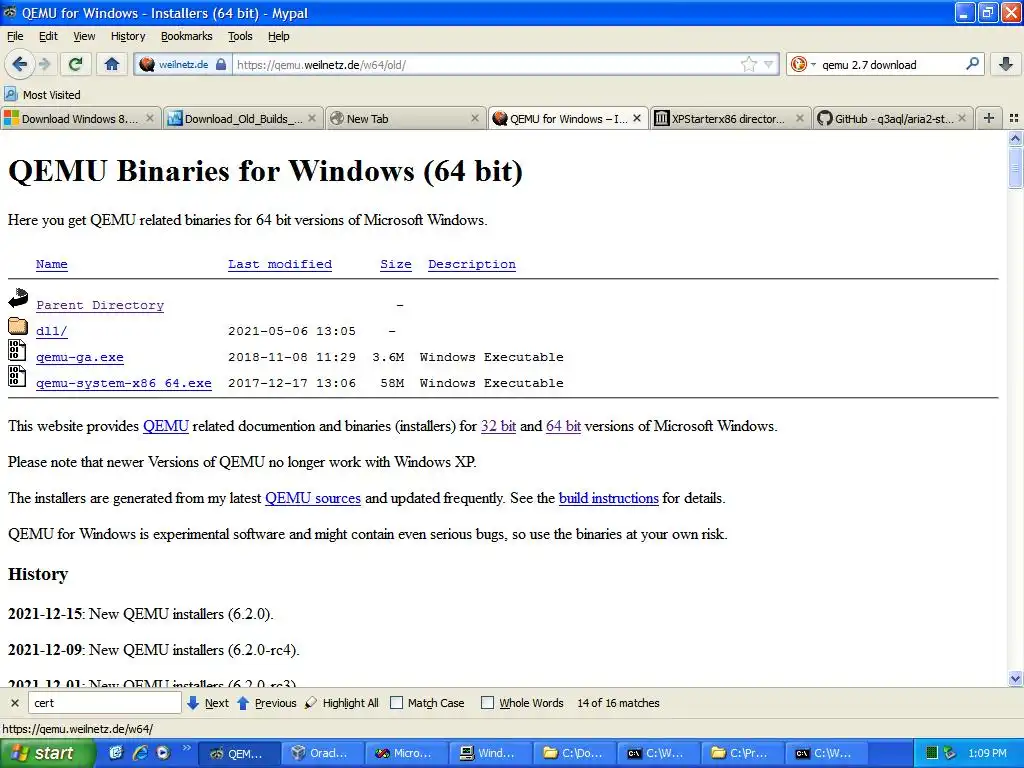The width and height of the screenshot is (1024, 768).
Task: Click the dll folder icon
Action: pyautogui.click(x=18, y=325)
